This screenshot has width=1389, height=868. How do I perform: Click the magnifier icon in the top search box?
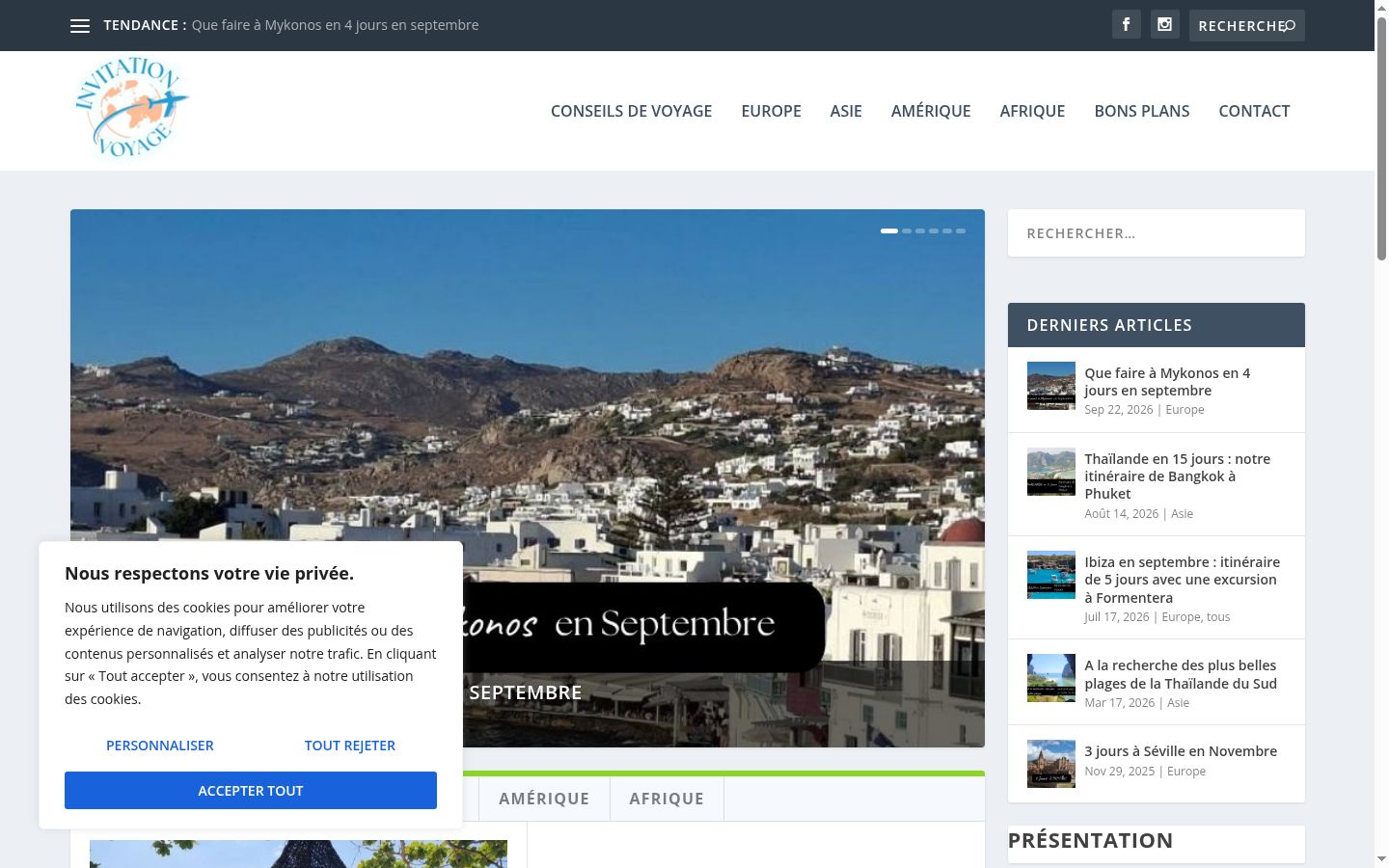[x=1290, y=26]
